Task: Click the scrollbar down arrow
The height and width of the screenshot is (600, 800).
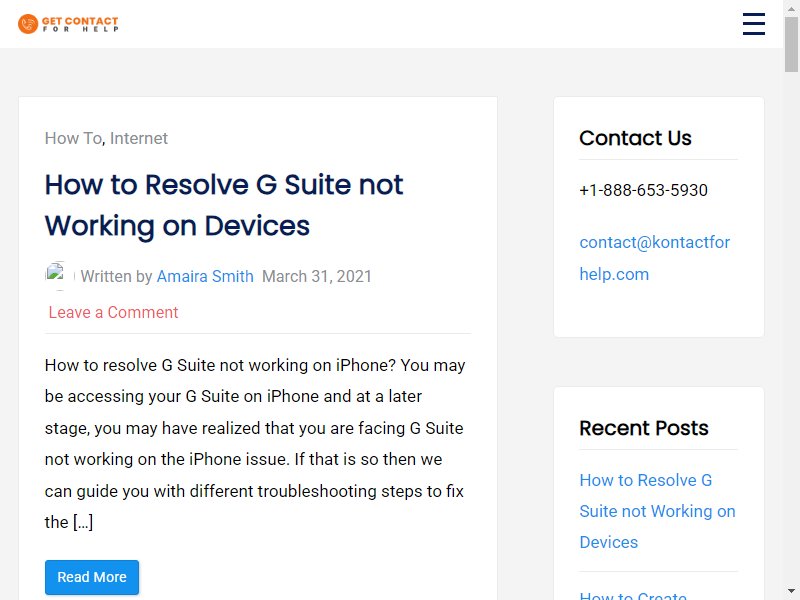Action: click(791, 592)
